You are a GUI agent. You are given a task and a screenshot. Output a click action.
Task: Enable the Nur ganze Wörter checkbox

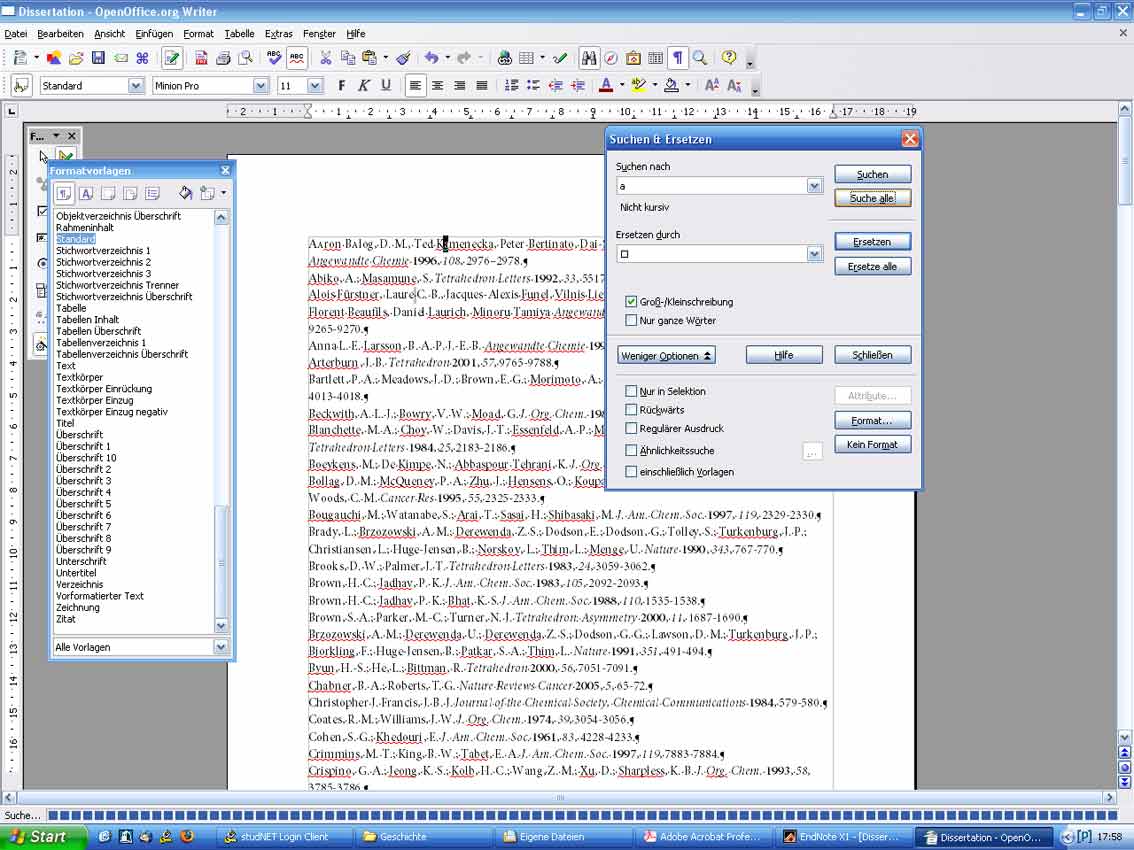click(x=631, y=320)
